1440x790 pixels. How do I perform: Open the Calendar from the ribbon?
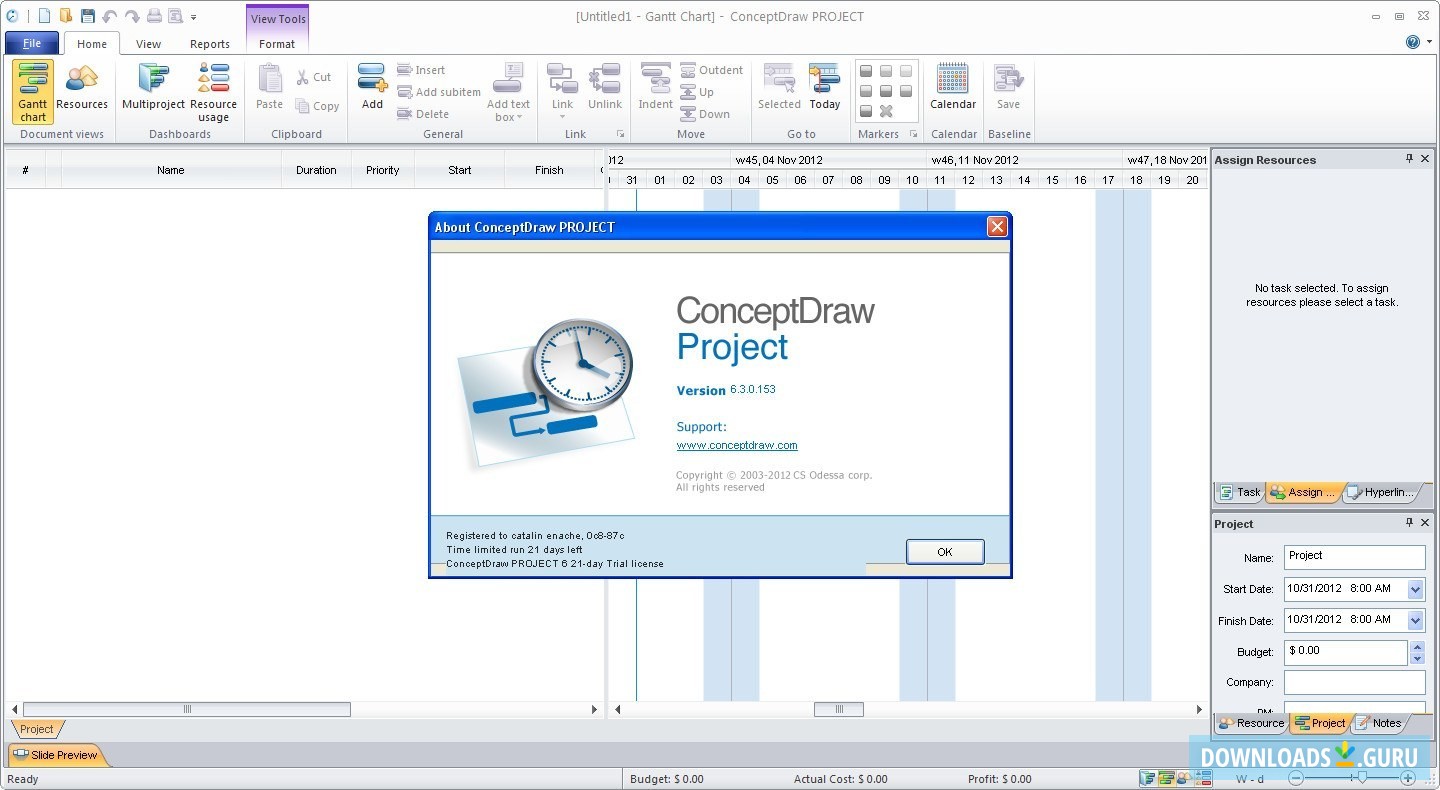pyautogui.click(x=953, y=86)
